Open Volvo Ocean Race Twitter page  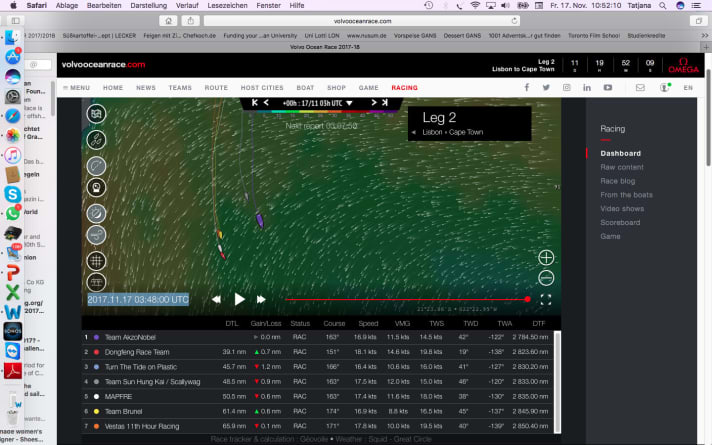(x=546, y=87)
